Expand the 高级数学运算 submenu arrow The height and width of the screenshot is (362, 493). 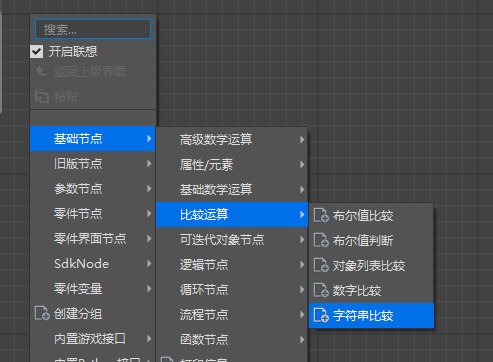tap(302, 139)
